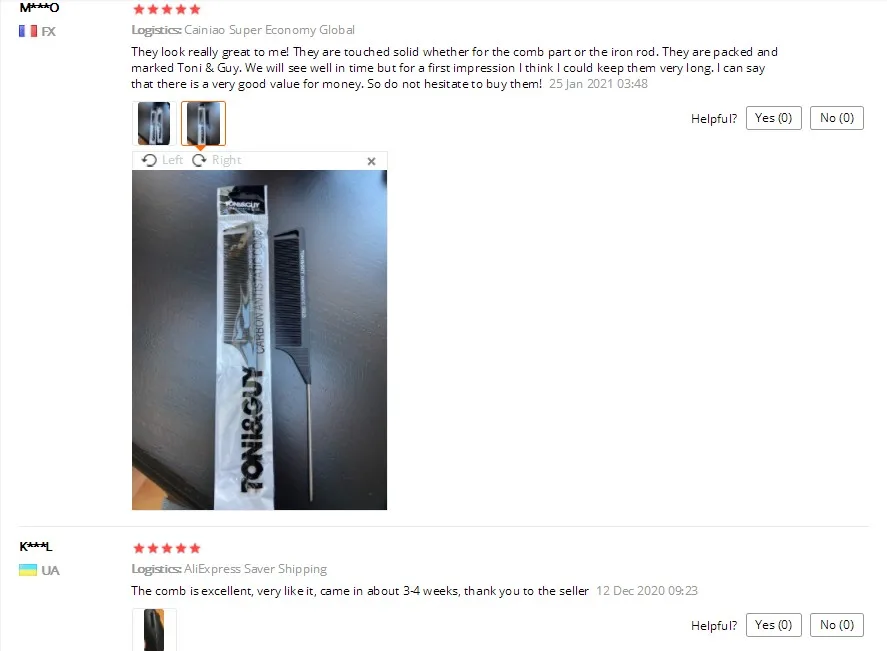Viewport: 887px width, 651px height.
Task: Click the Cainiao Super Economy Global logistics text
Action: pos(269,29)
